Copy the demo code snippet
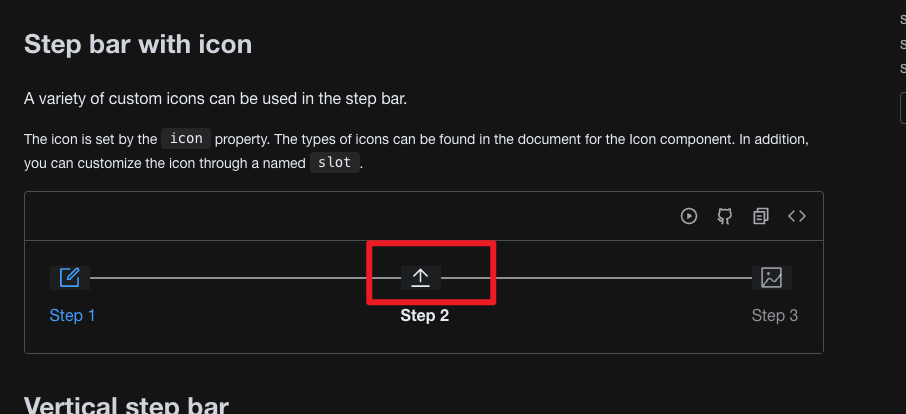Image resolution: width=906 pixels, height=414 pixels. click(760, 216)
